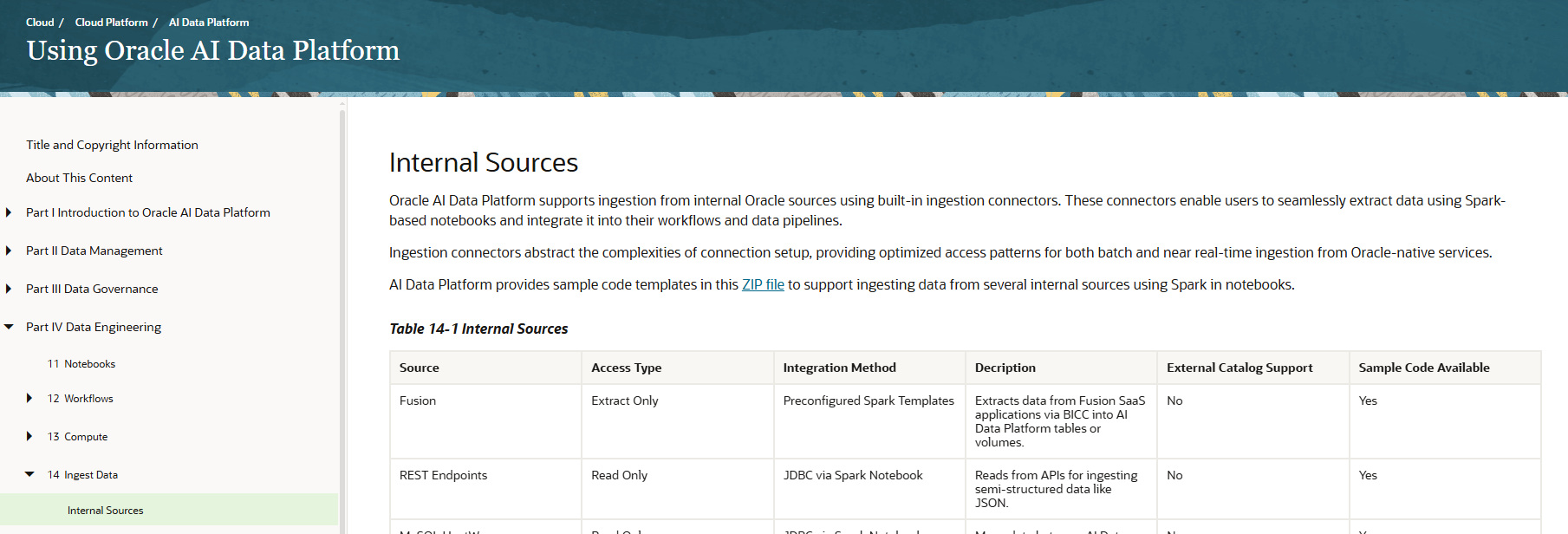Open chapter 11 Notebooks
This screenshot has width=1568, height=534.
pyautogui.click(x=81, y=364)
